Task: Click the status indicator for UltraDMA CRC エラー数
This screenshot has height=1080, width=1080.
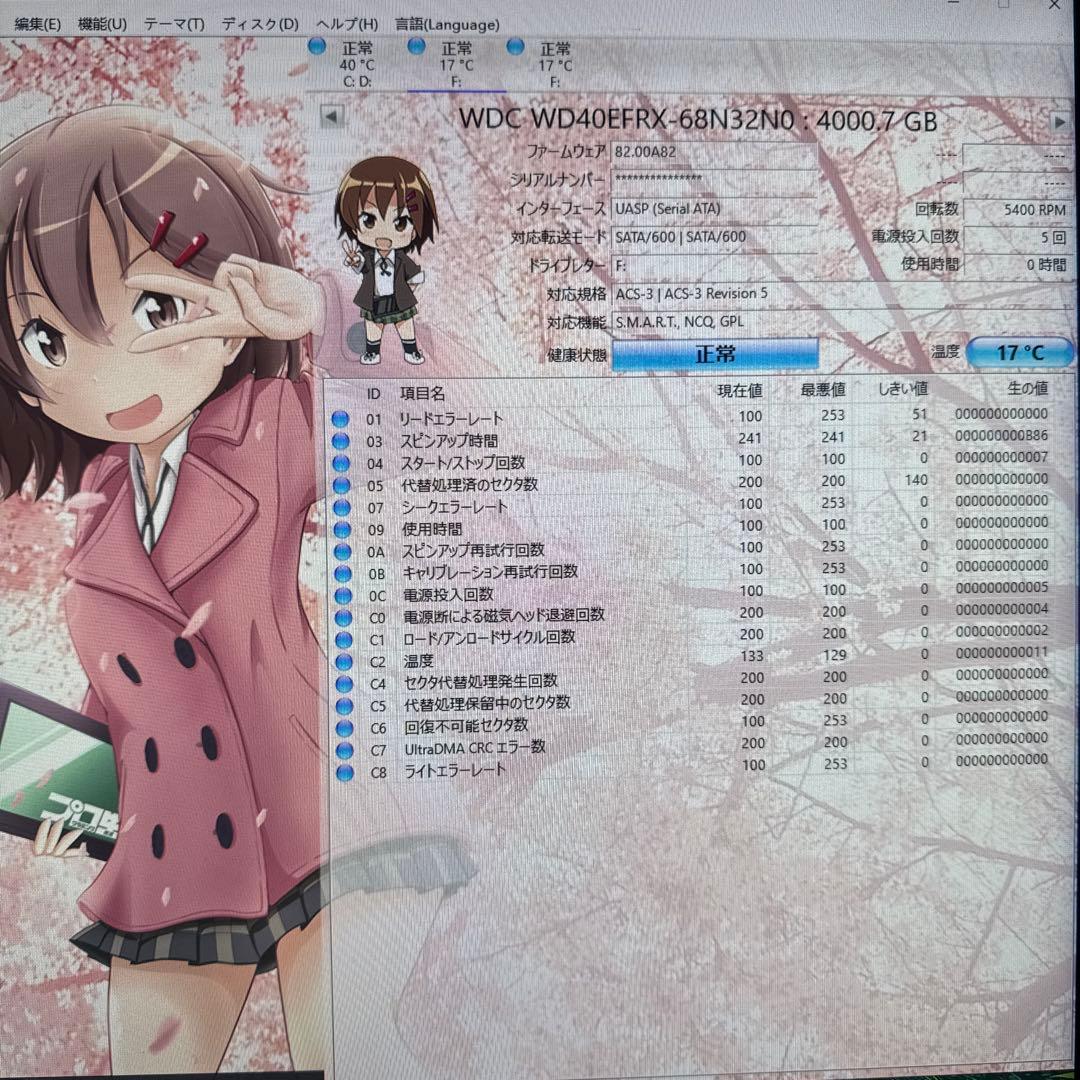Action: click(x=345, y=746)
